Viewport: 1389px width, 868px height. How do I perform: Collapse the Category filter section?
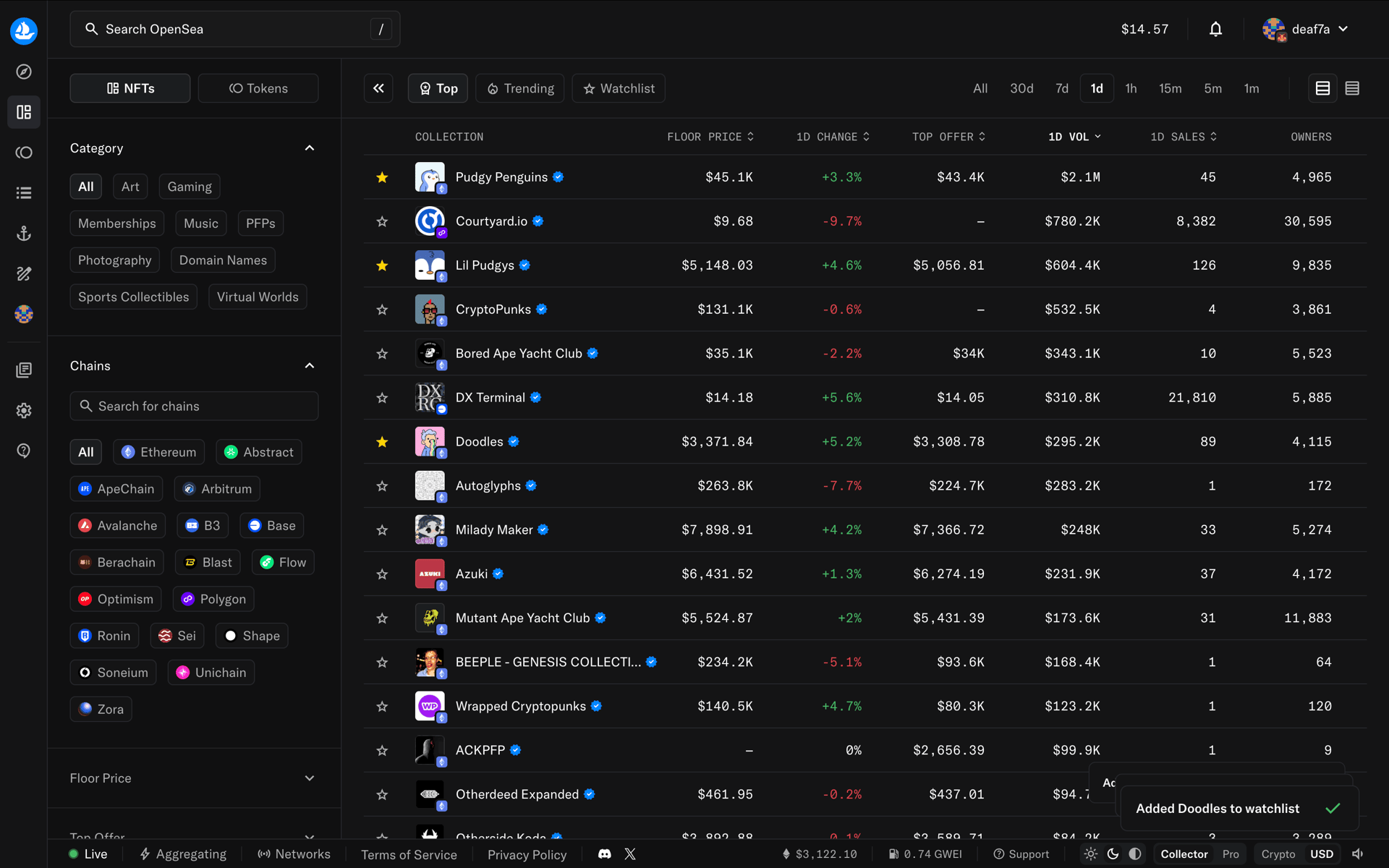click(310, 148)
